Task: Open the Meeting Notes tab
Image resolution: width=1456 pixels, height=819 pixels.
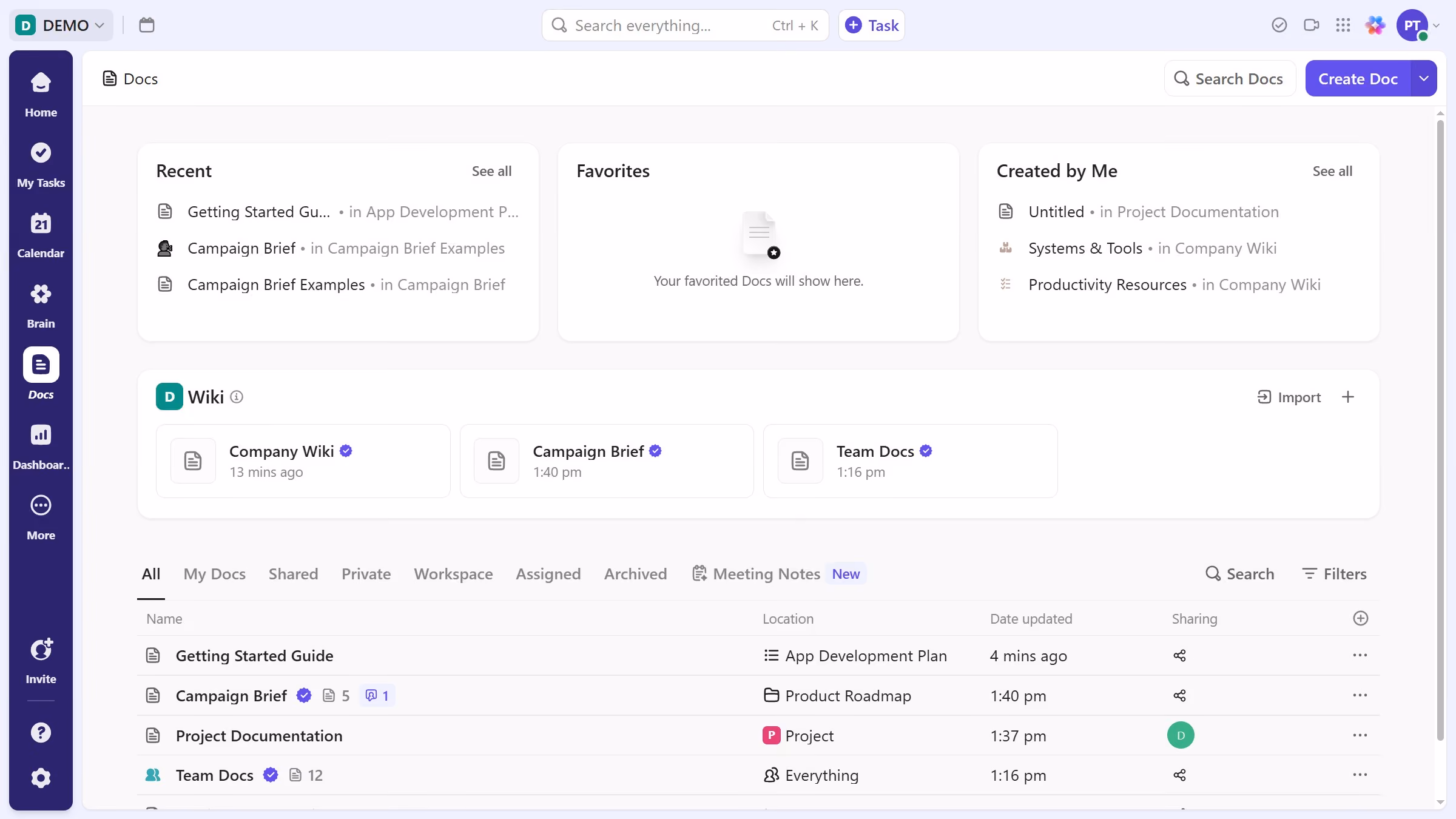Action: (779, 574)
